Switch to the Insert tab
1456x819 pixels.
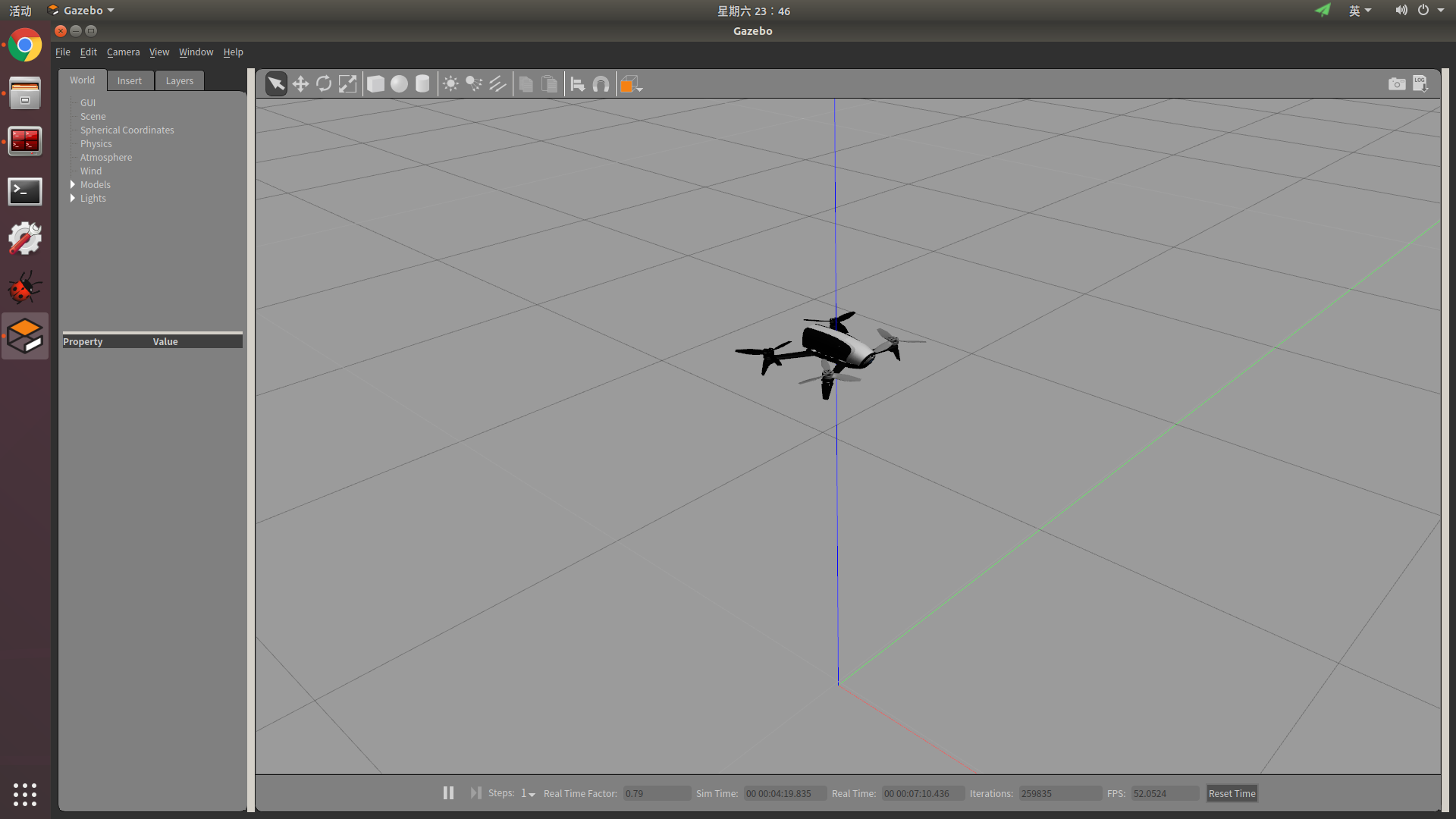click(130, 81)
